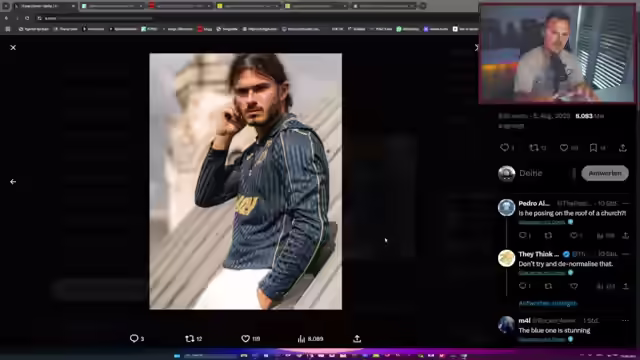Click 'Is he posing on the roof' comment text
The width and height of the screenshot is (640, 360).
tap(572, 213)
